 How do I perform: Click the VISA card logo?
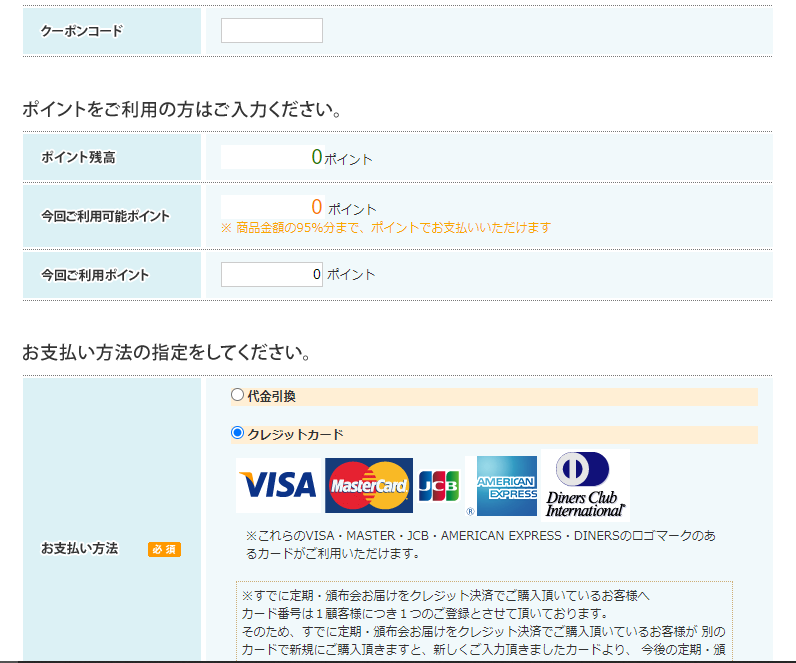tap(278, 486)
